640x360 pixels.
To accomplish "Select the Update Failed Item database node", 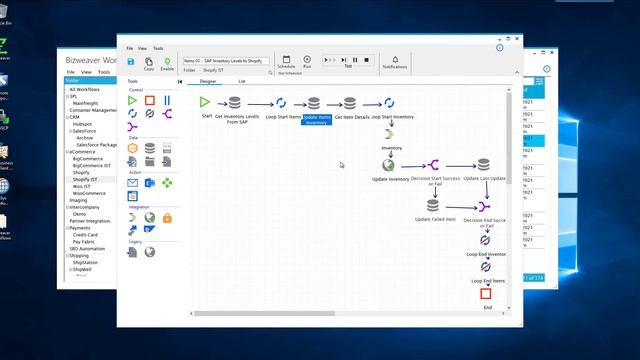I will (433, 205).
